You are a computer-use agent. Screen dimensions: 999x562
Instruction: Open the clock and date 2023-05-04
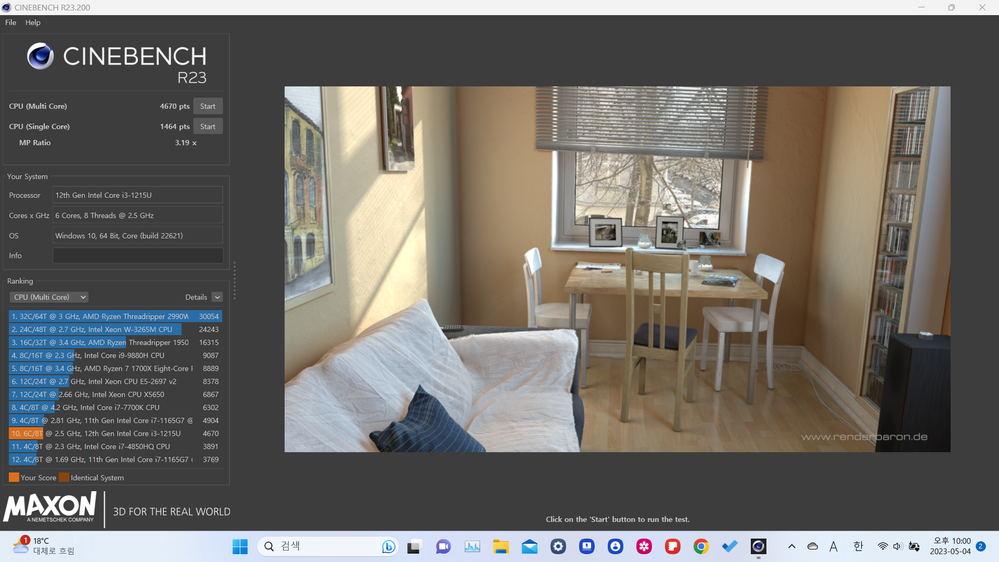951,546
